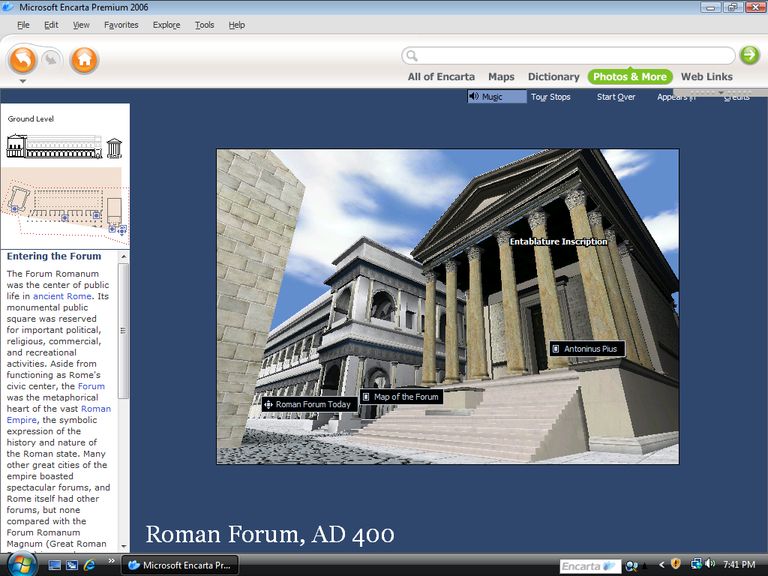Show hidden system tray icons

pyautogui.click(x=661, y=566)
